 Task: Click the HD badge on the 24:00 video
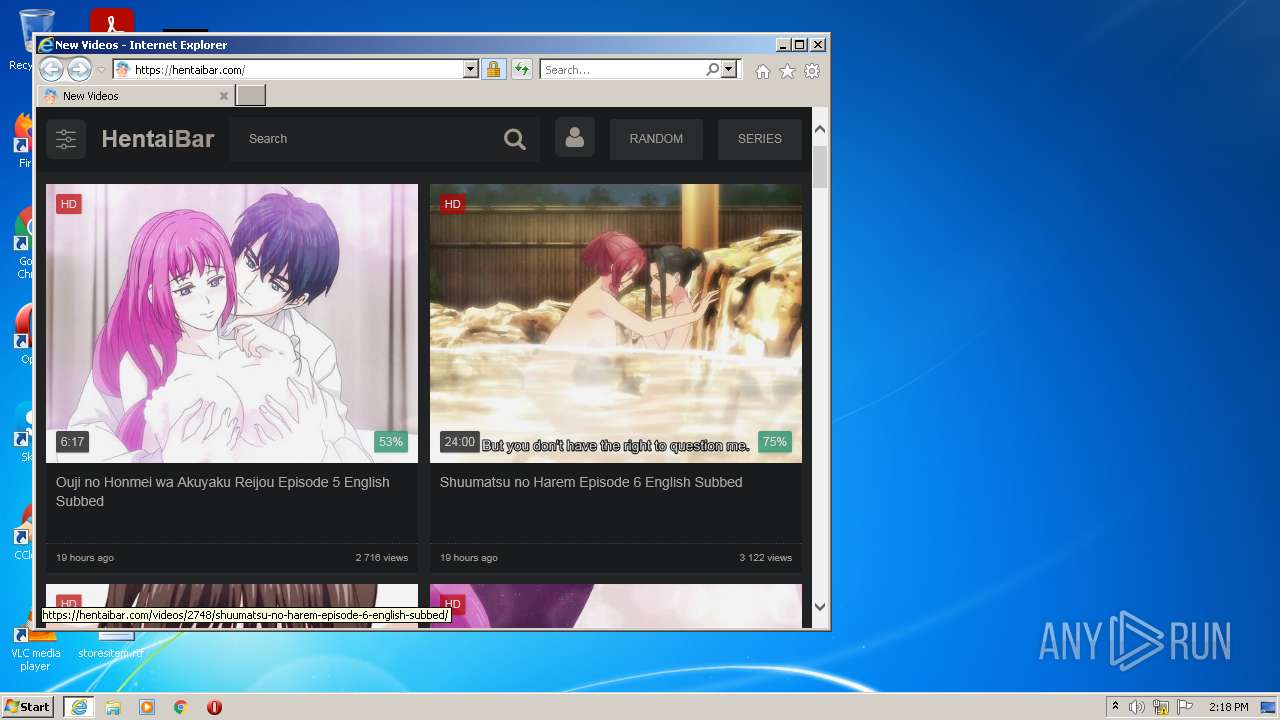coord(453,204)
